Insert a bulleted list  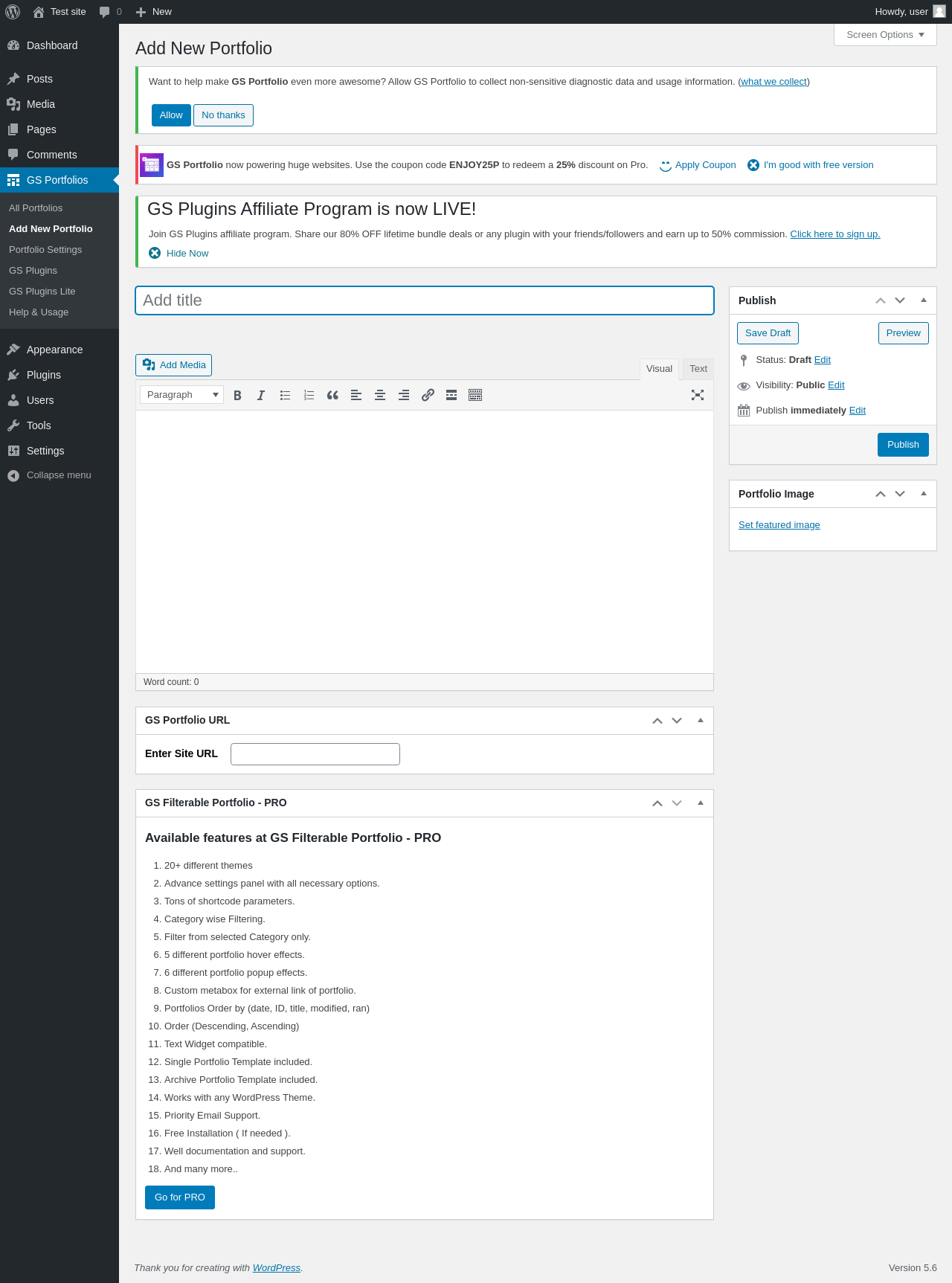(285, 396)
